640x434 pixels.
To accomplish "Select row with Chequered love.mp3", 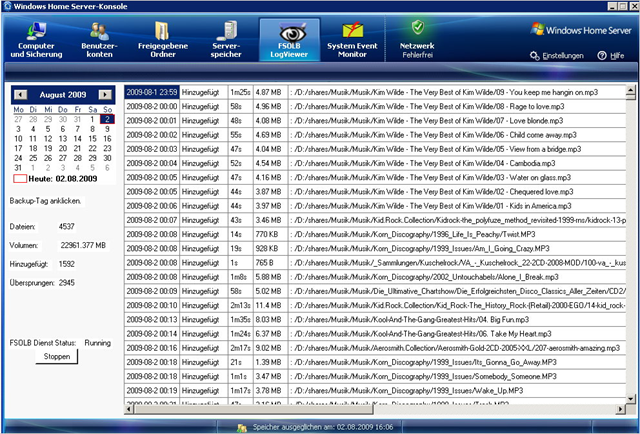I will [375, 192].
